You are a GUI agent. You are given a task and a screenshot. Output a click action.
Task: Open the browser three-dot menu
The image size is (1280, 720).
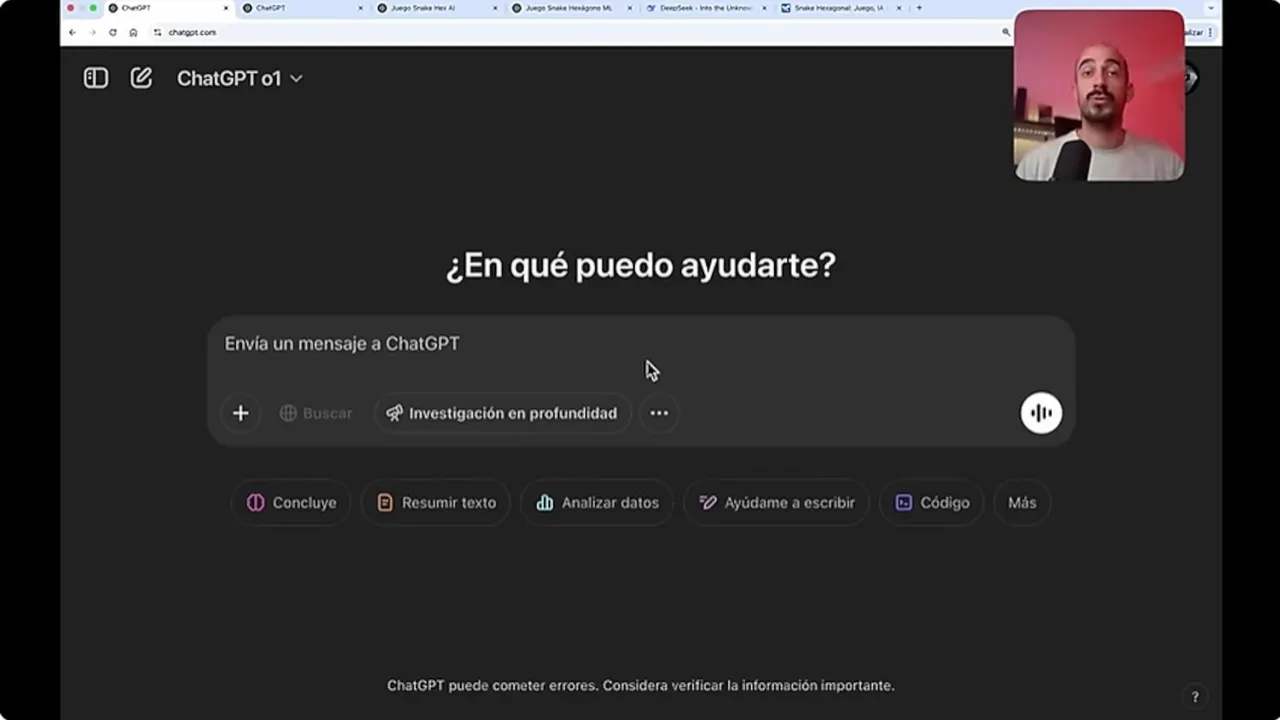click(1211, 32)
